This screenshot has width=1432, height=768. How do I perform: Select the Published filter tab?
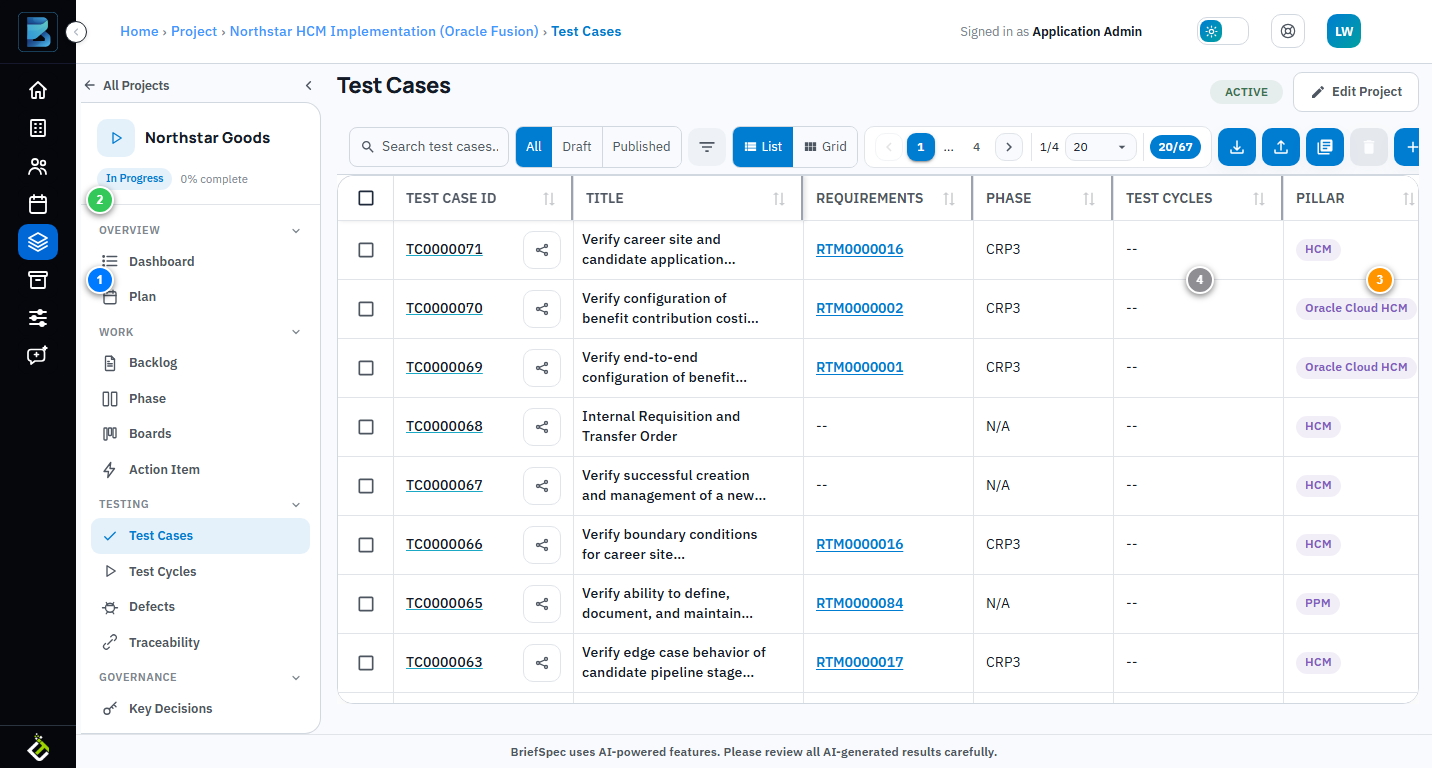(x=642, y=147)
